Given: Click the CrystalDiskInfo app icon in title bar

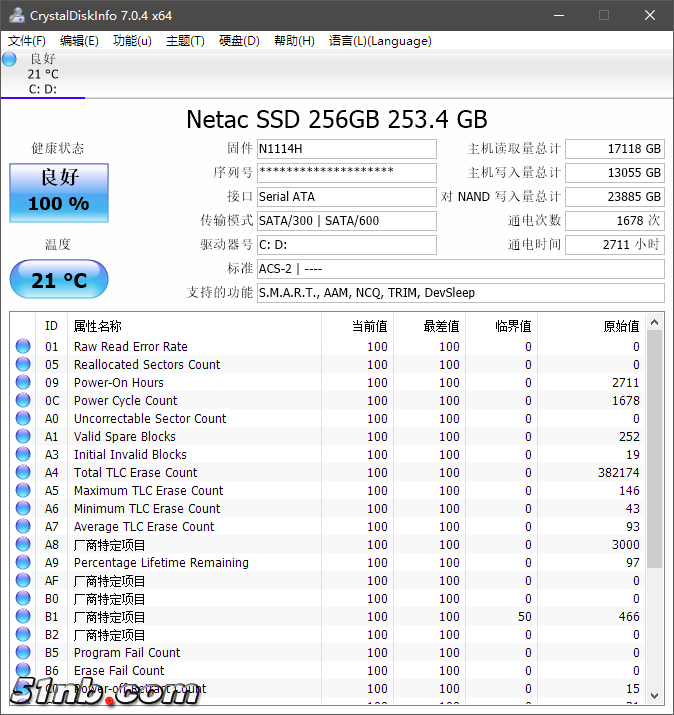Looking at the screenshot, I should pyautogui.click(x=15, y=15).
